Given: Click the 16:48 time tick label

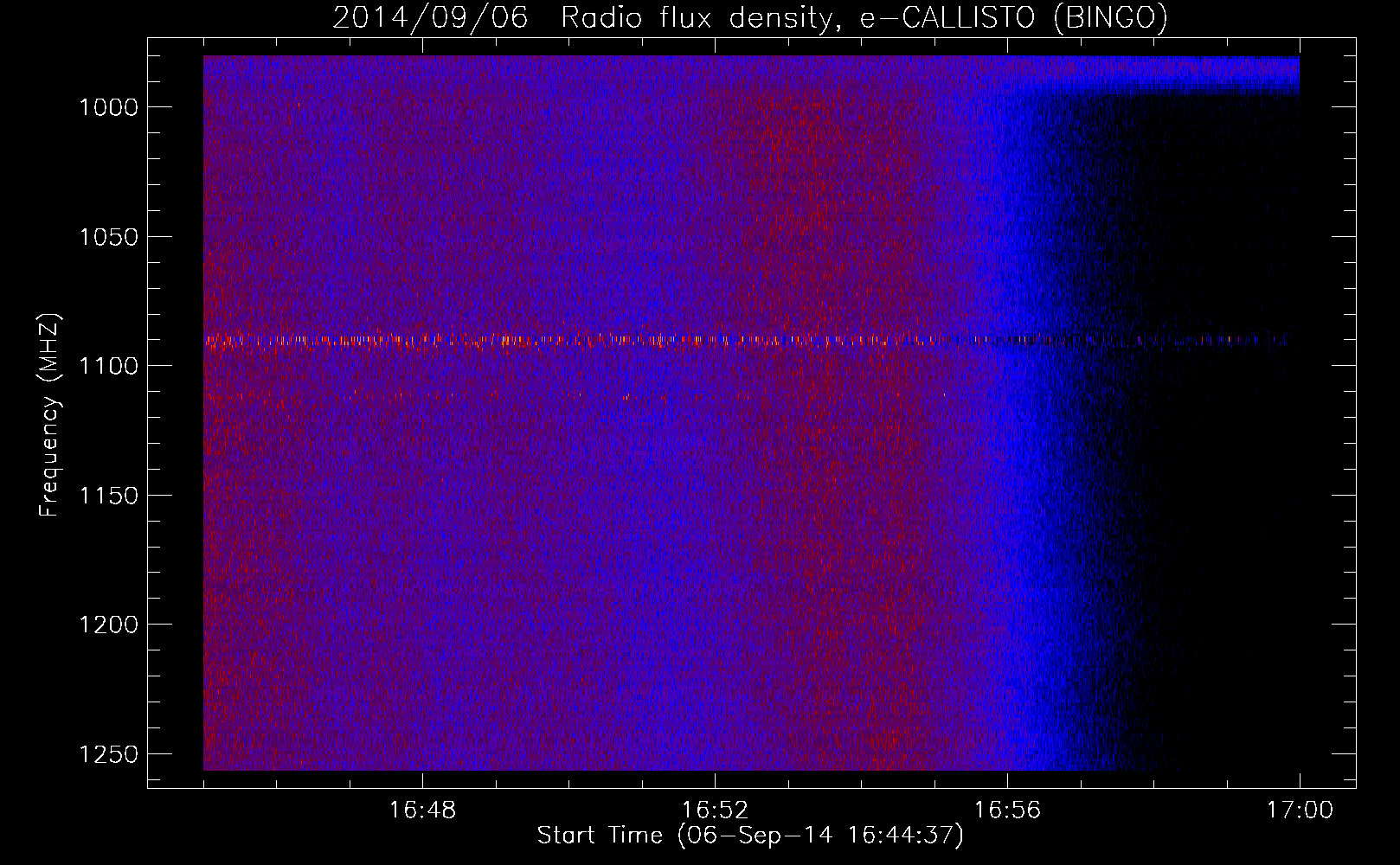Looking at the screenshot, I should coord(422,811).
